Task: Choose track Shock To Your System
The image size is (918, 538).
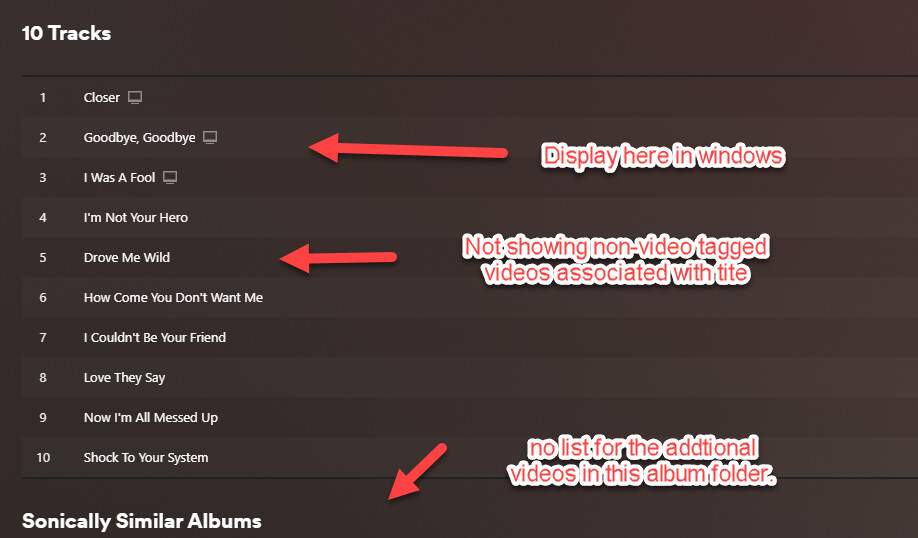Action: tap(146, 458)
